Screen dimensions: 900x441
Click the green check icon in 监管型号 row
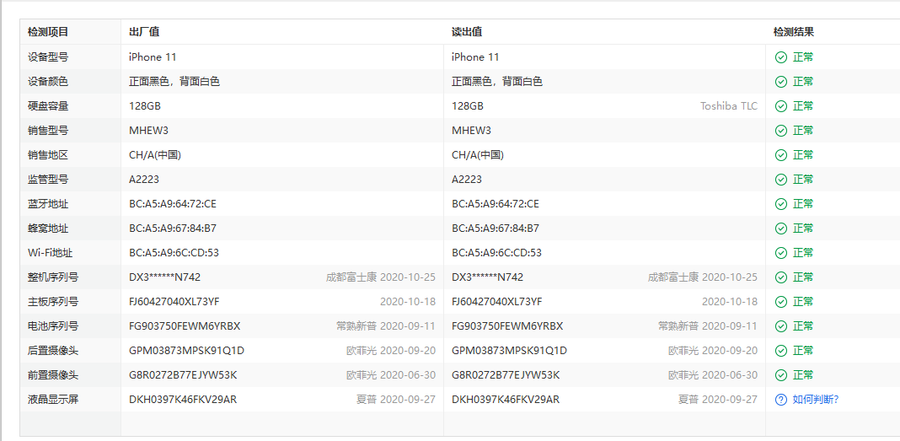point(781,180)
